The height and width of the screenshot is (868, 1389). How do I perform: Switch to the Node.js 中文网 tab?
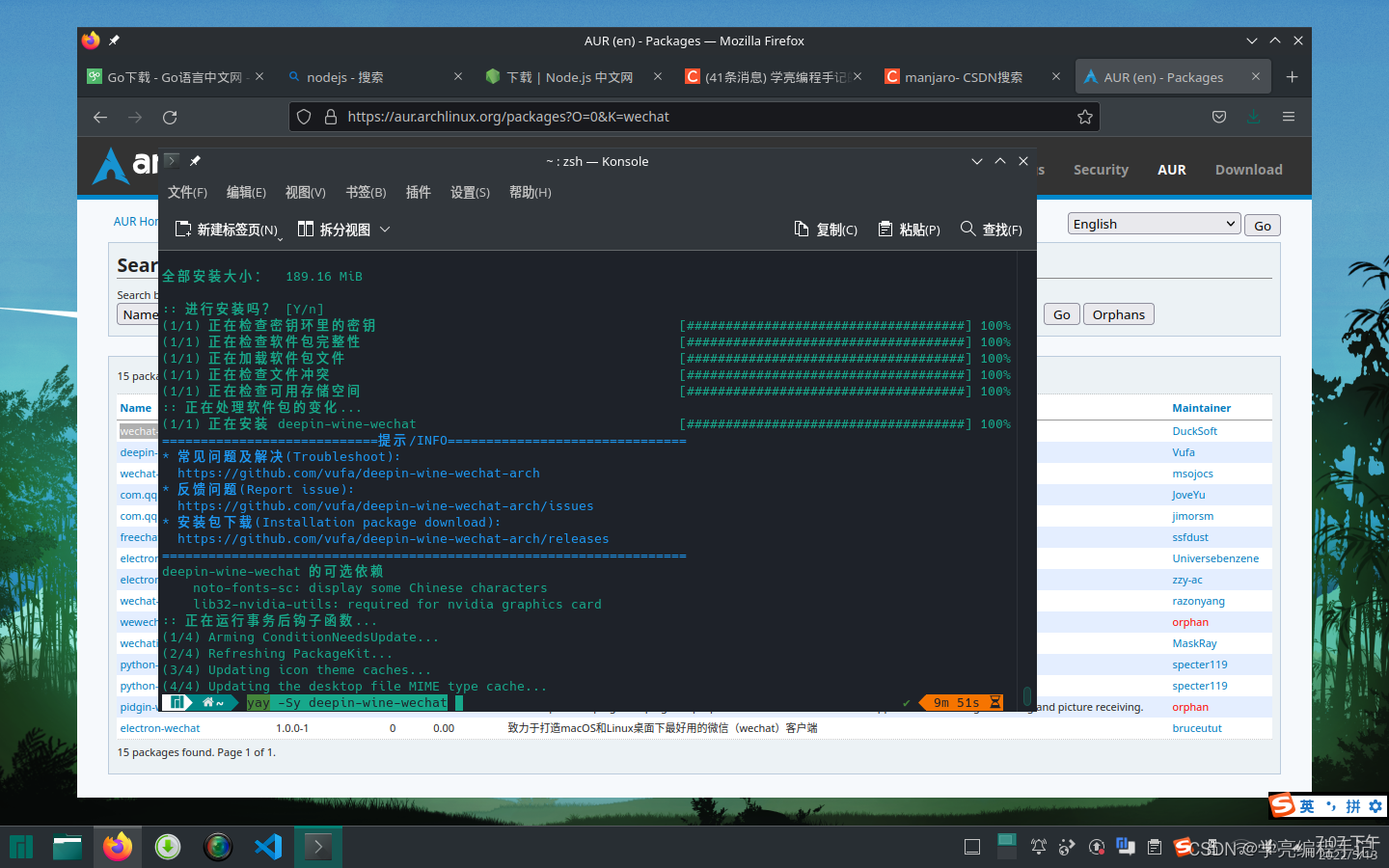573,77
